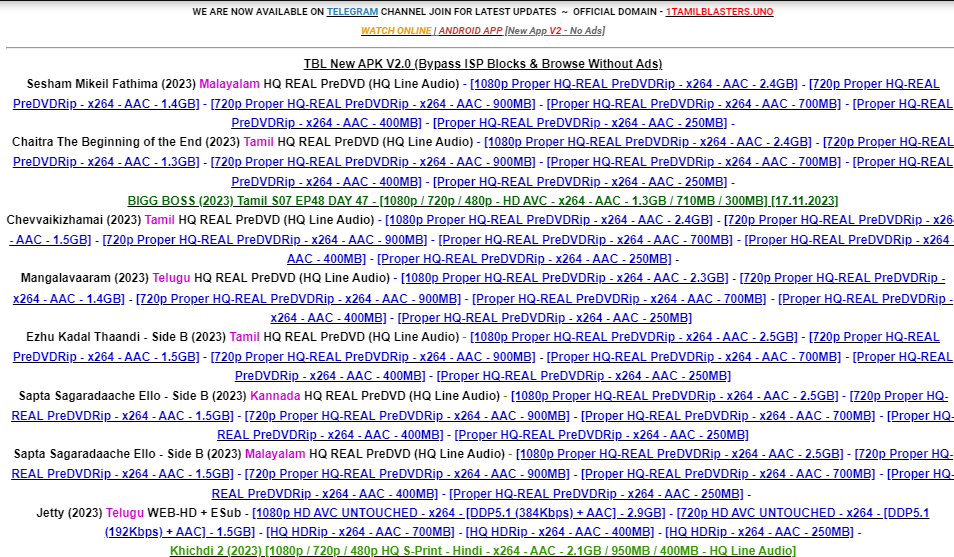Open Jetty HQ HDRip 250MB link
Screen dimensions: 954x557
click(x=759, y=532)
